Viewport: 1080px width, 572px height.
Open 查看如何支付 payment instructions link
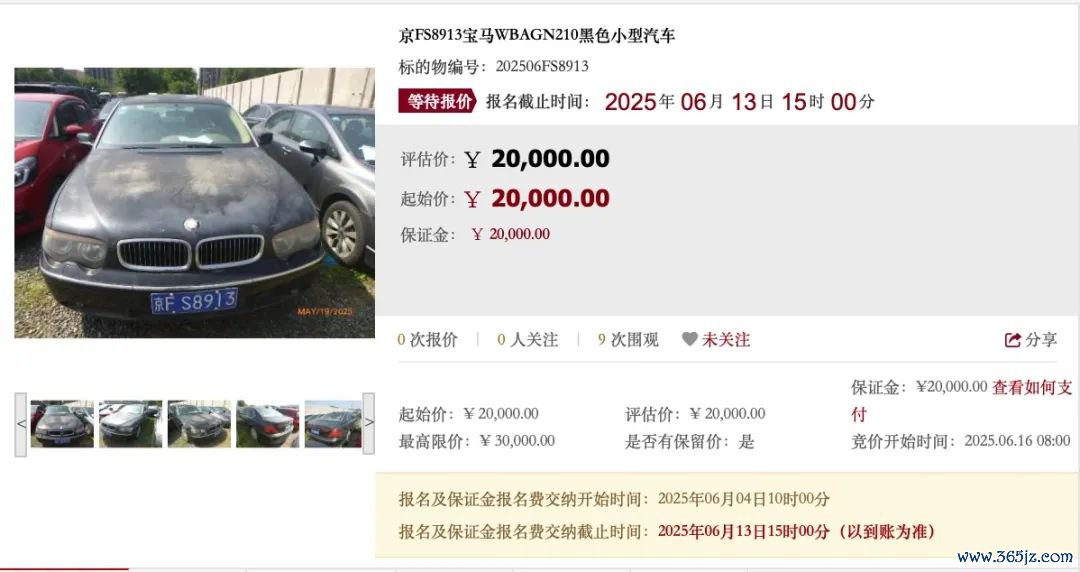click(962, 400)
